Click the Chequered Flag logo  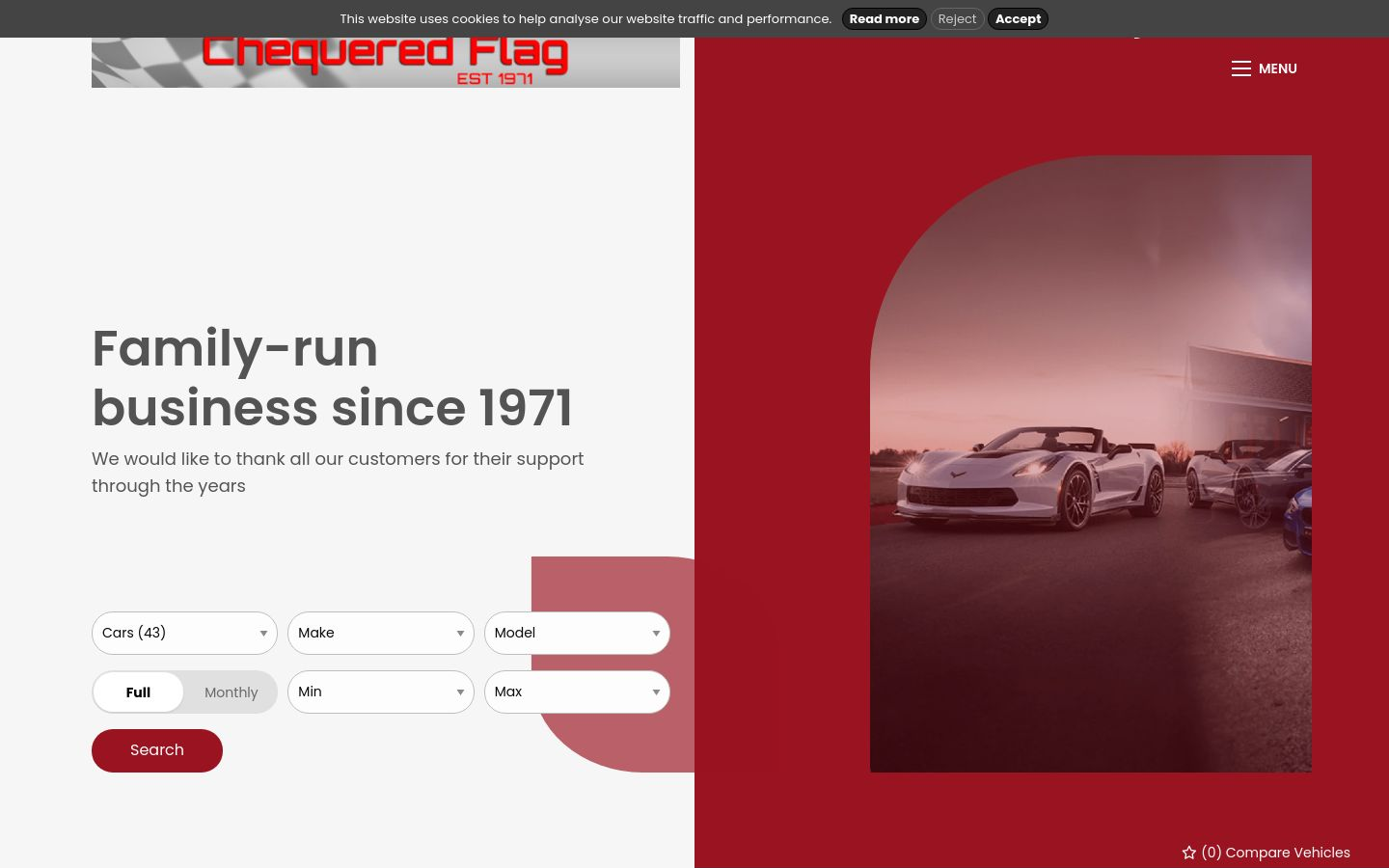point(386,62)
